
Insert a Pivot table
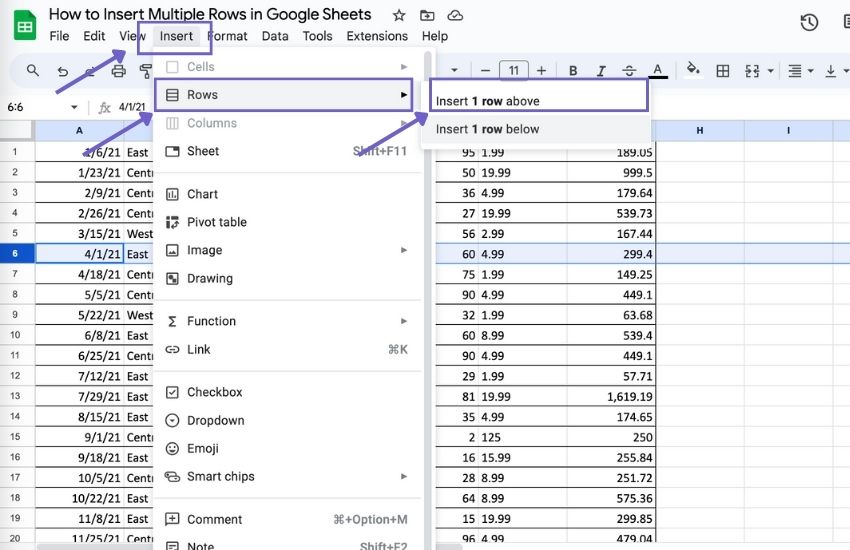[287, 222]
